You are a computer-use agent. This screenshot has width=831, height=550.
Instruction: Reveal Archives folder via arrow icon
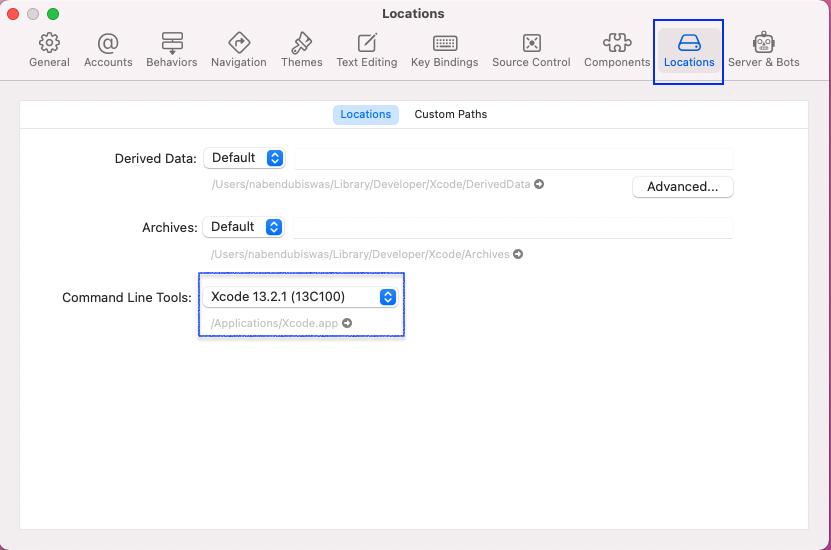click(x=518, y=254)
